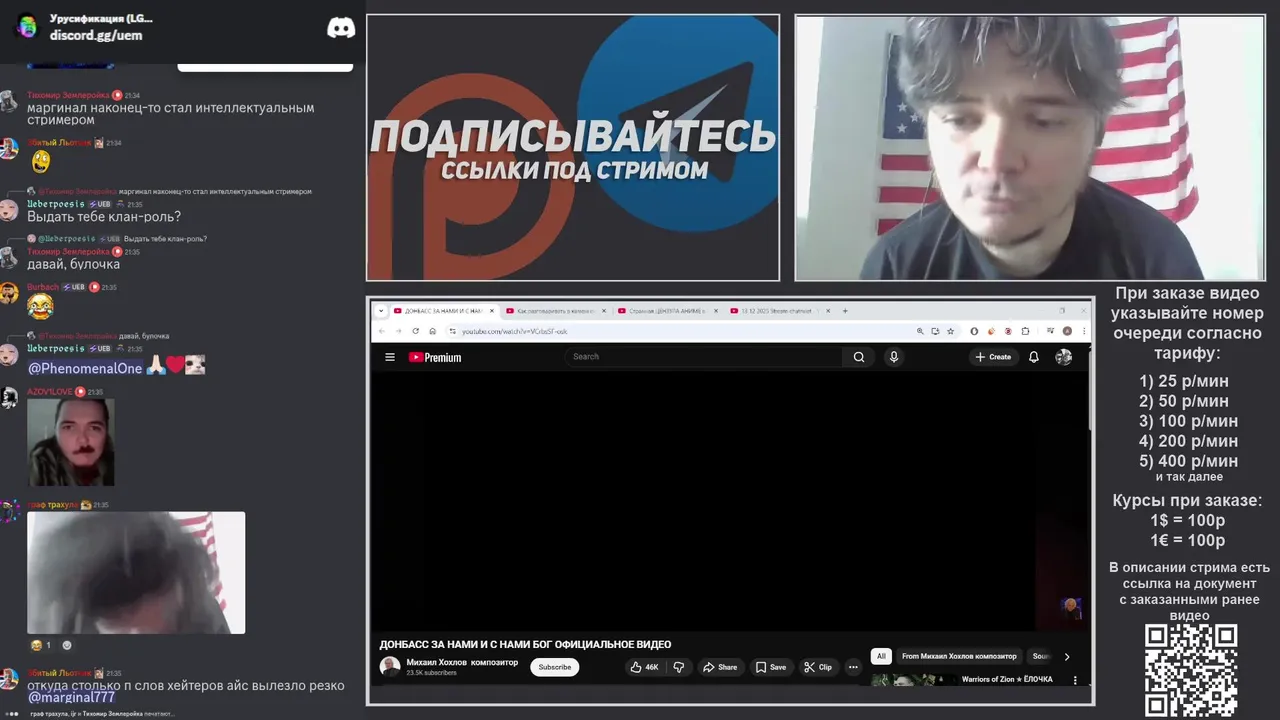Like the video with thumbs-up 46K
1280x720 pixels.
(645, 667)
